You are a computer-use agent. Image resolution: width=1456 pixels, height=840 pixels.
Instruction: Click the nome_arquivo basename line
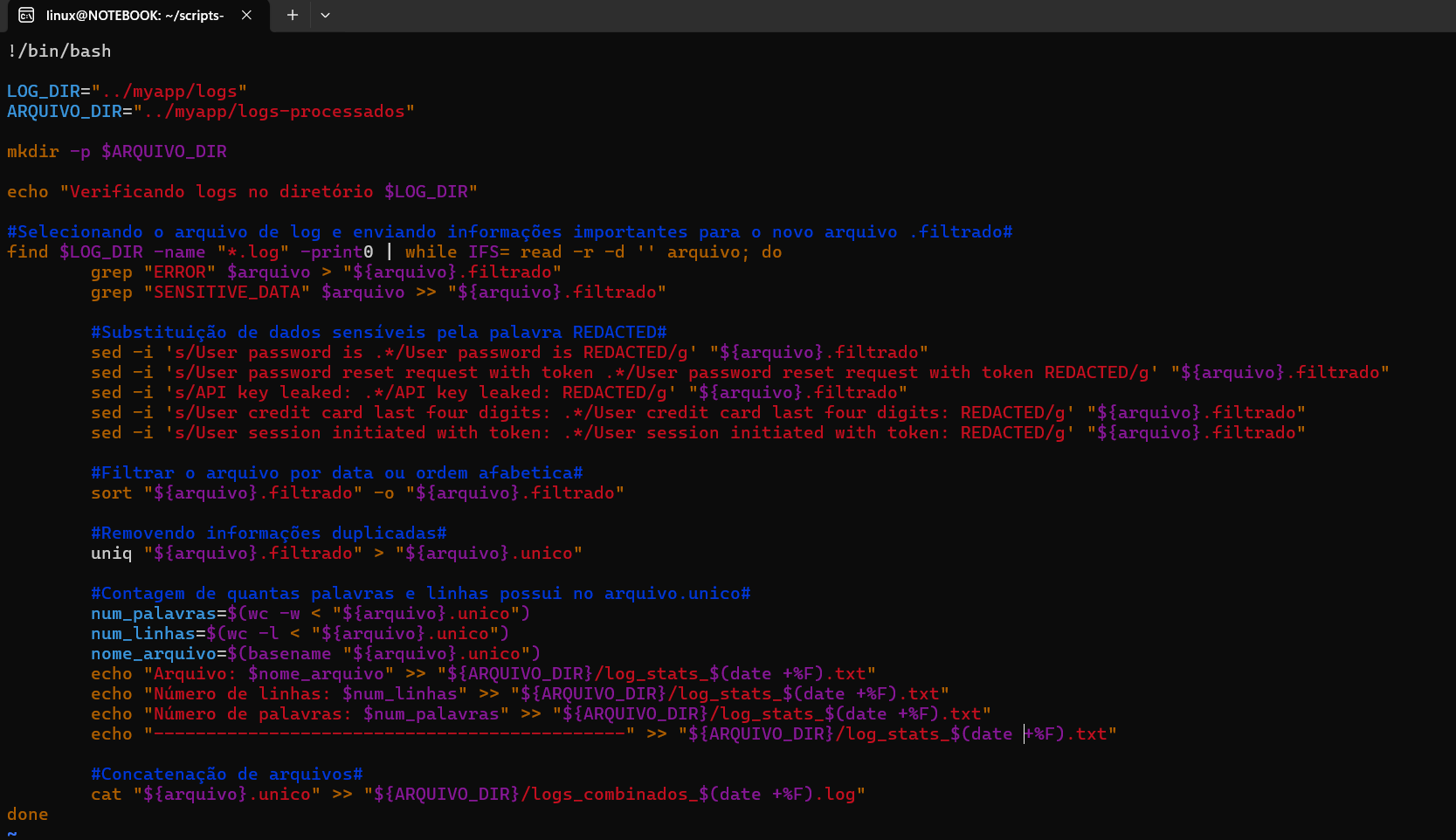point(315,653)
